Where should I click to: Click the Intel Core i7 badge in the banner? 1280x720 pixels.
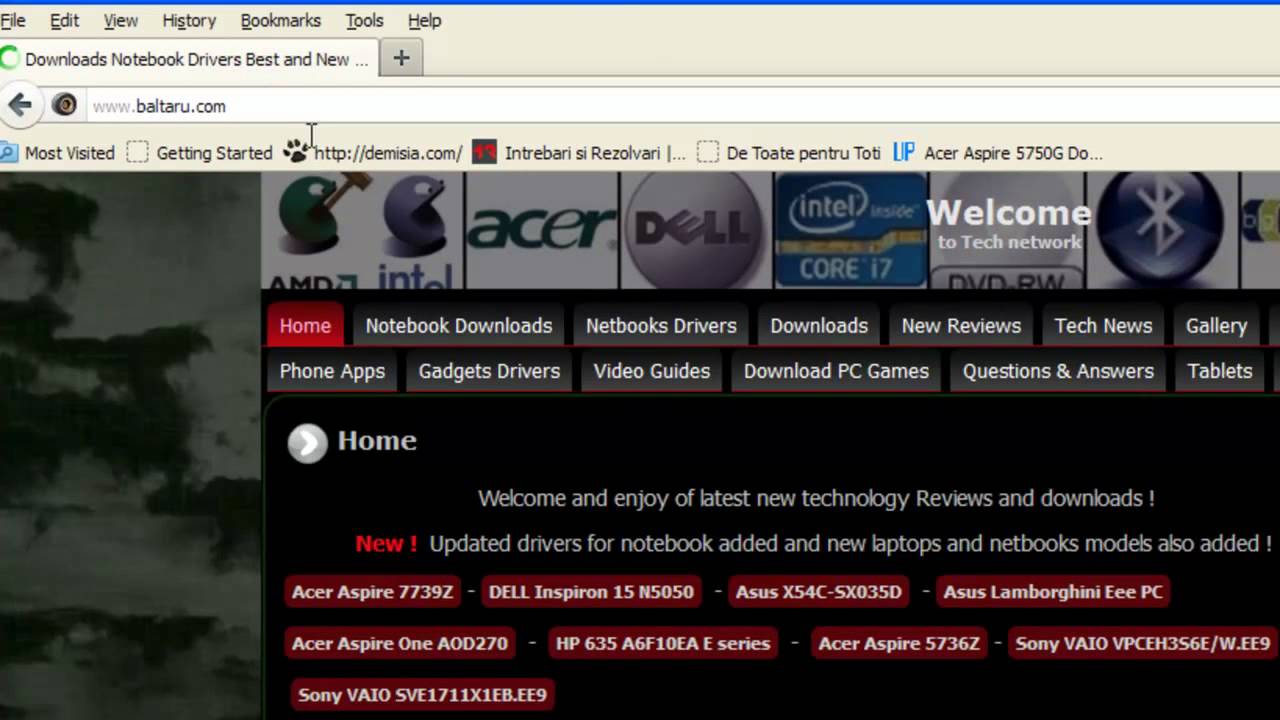(850, 230)
